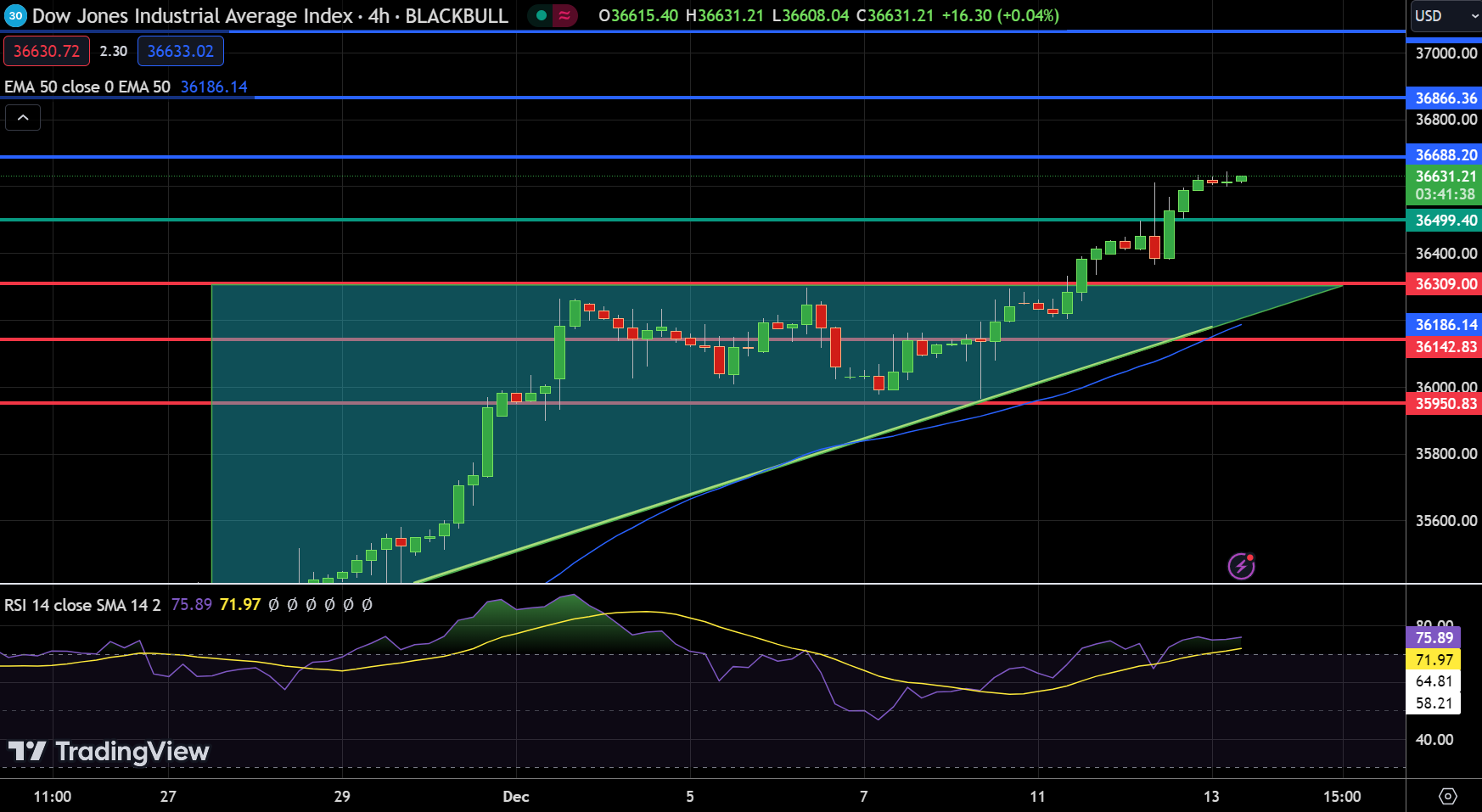Click the pink approximate-data icon in the header
This screenshot has width=1482, height=812.
click(x=564, y=15)
